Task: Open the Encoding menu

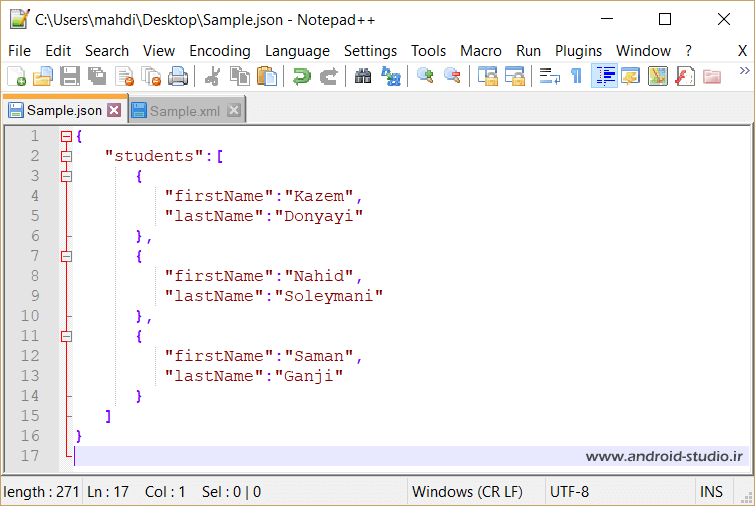Action: pos(220,51)
